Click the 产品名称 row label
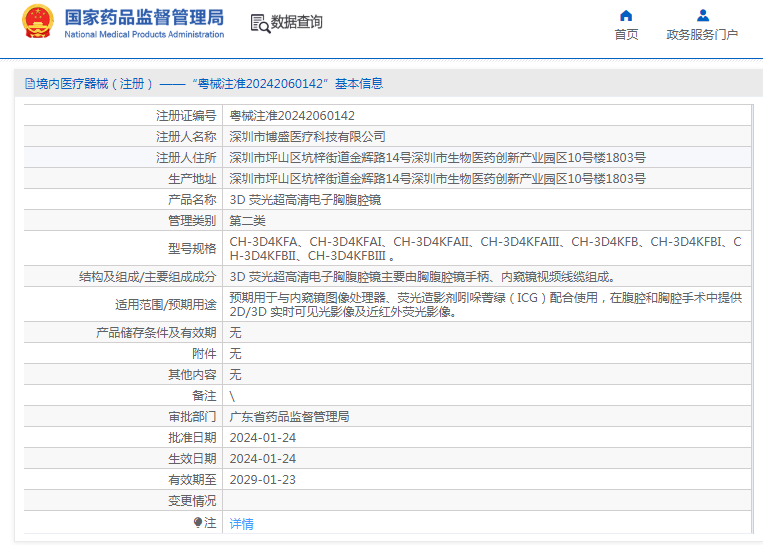The image size is (763, 545). [192, 200]
